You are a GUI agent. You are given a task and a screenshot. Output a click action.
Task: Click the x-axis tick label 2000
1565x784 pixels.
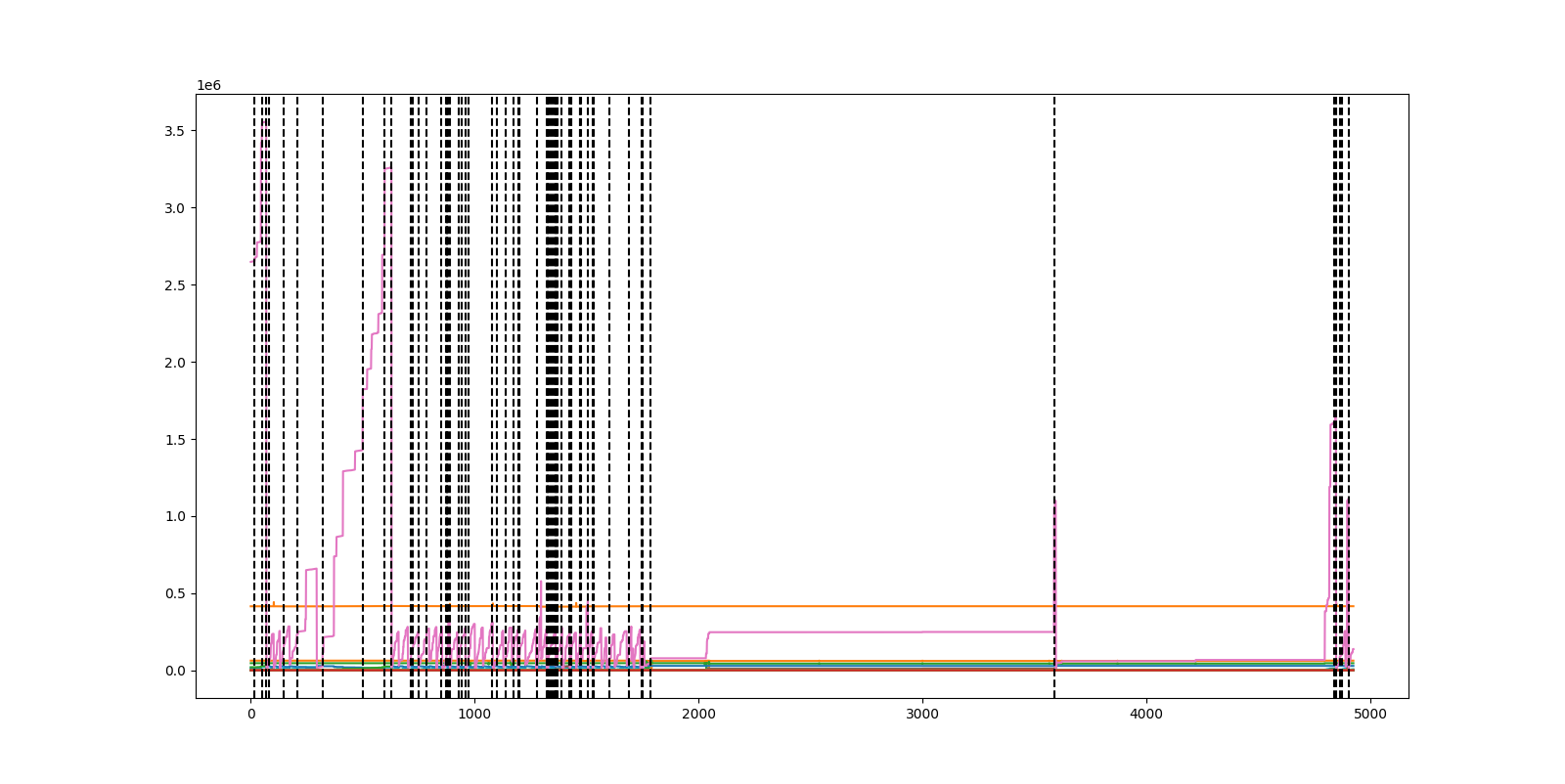tap(698, 715)
